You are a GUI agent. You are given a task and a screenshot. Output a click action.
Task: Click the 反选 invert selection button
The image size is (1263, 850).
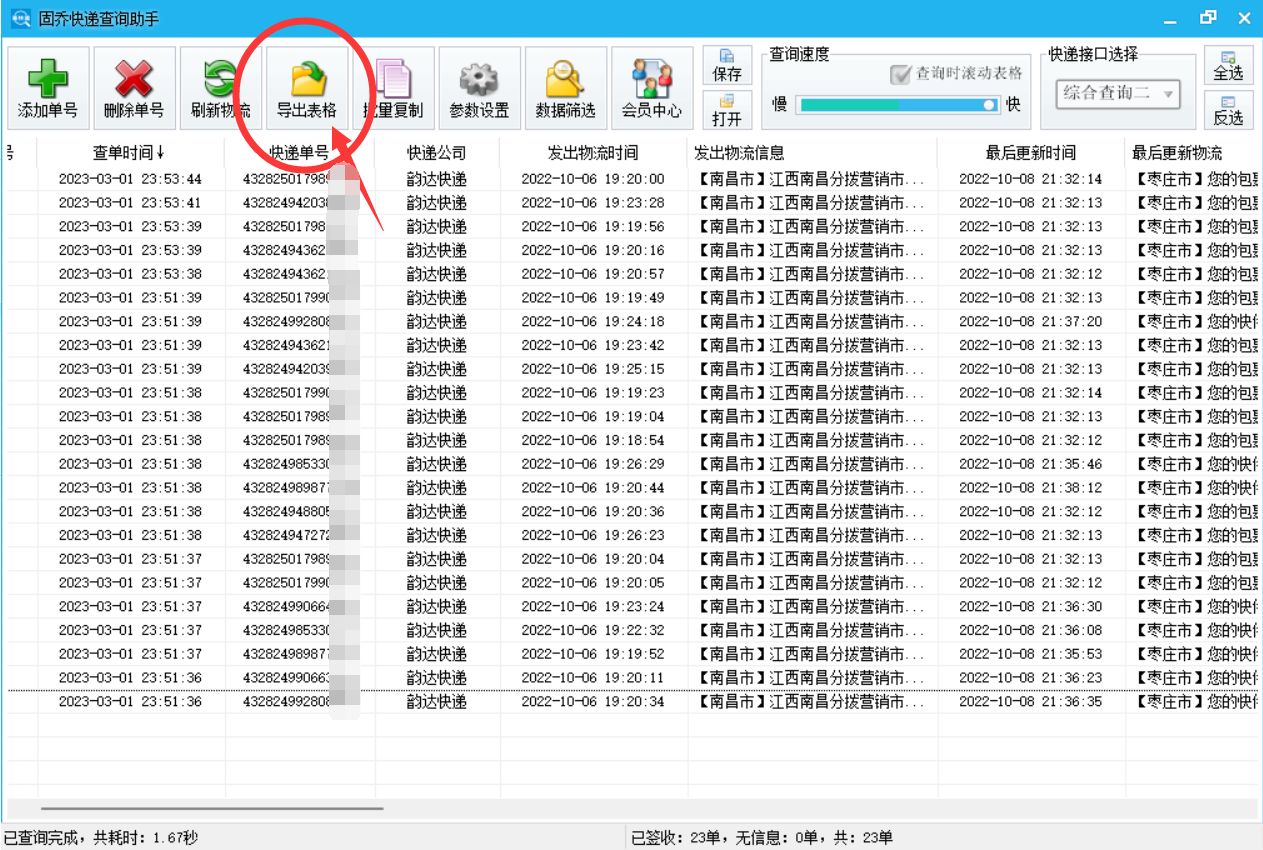[x=1233, y=110]
